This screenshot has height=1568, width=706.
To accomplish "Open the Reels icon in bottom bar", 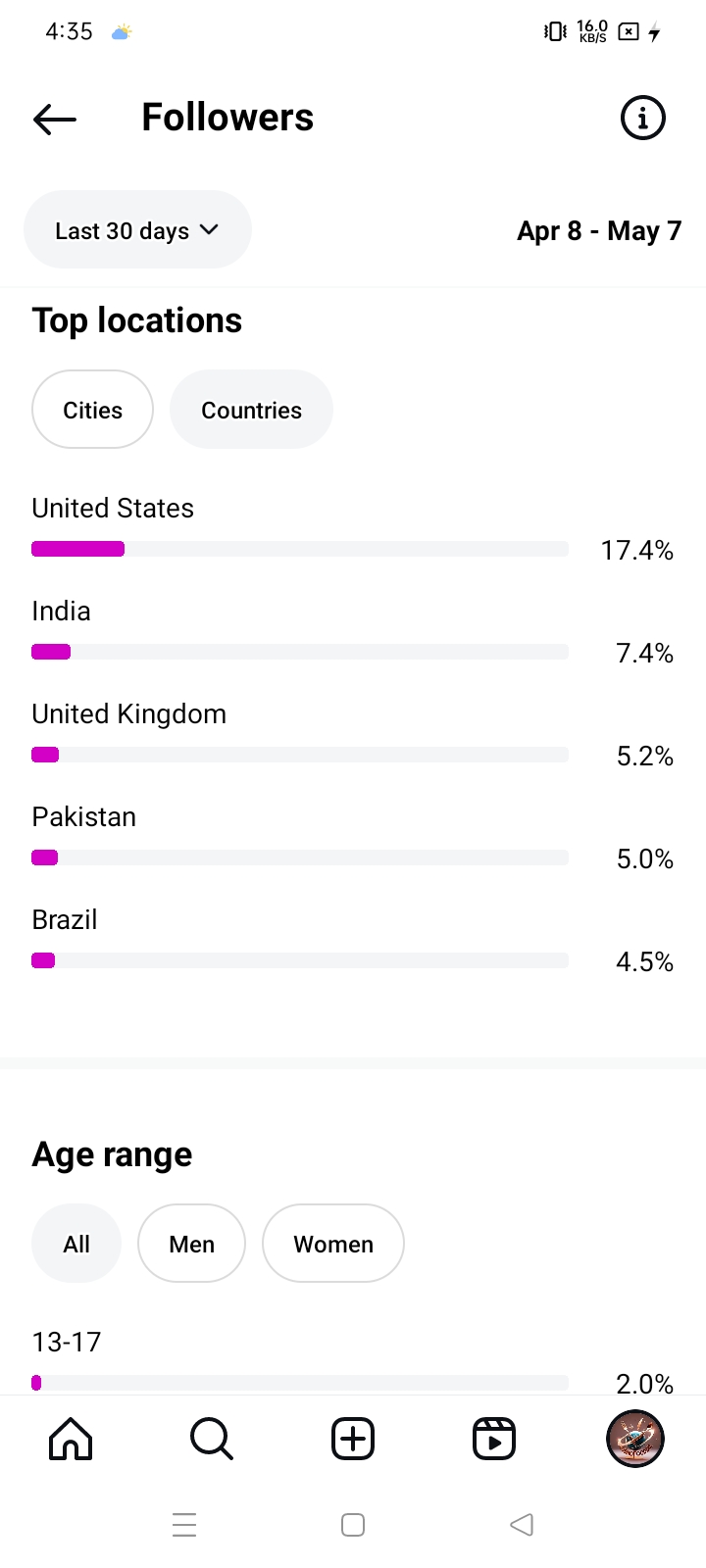I will click(494, 1439).
